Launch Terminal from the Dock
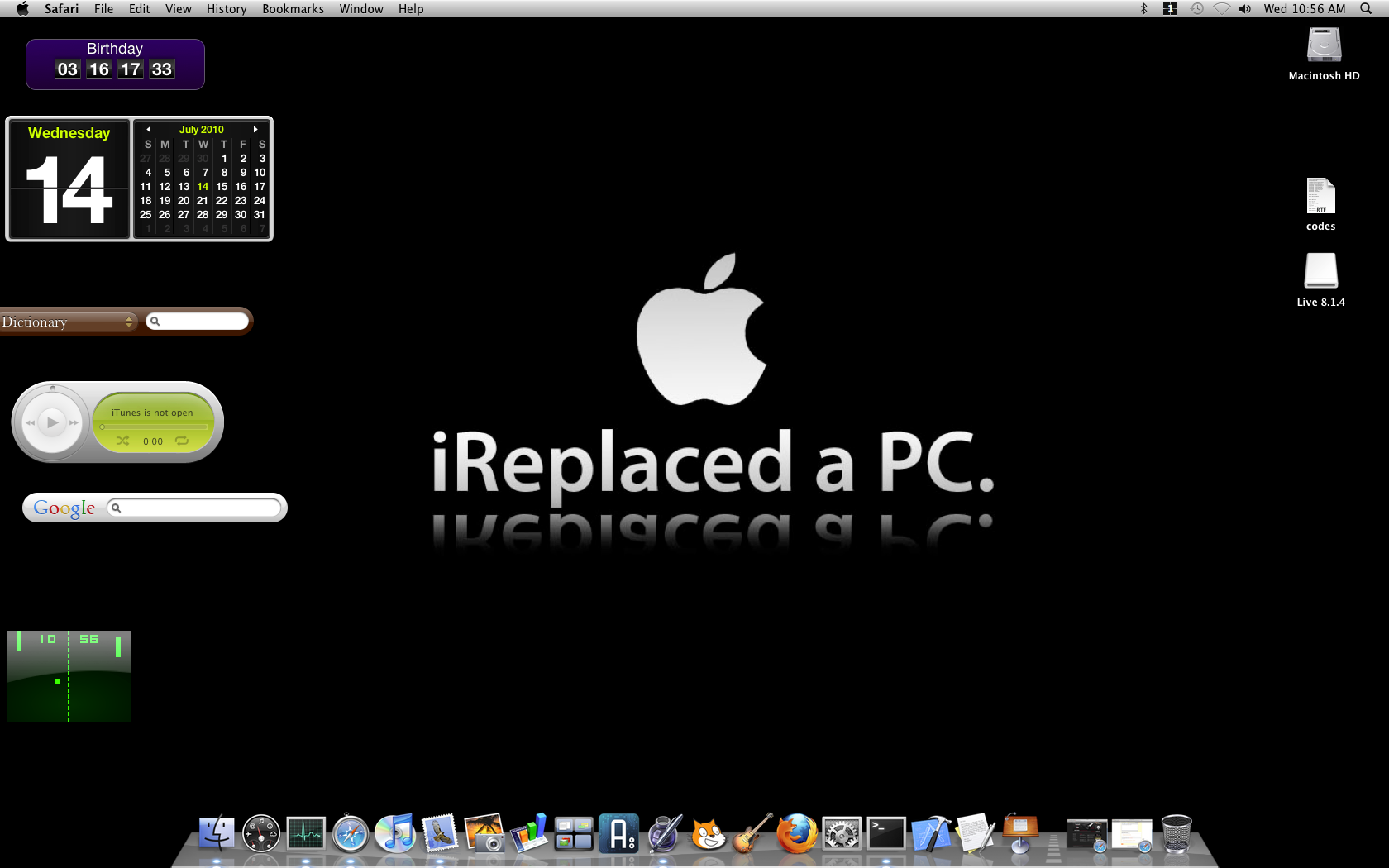The image size is (1389, 868). pos(886,833)
